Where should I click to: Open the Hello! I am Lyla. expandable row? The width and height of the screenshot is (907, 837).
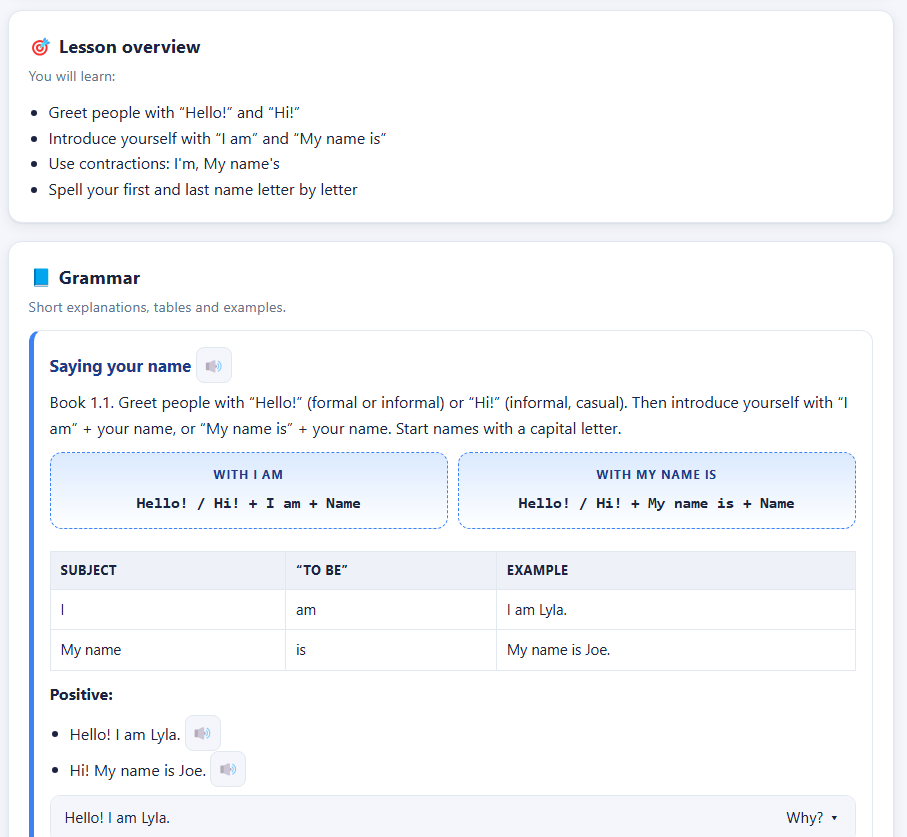pyautogui.click(x=452, y=817)
